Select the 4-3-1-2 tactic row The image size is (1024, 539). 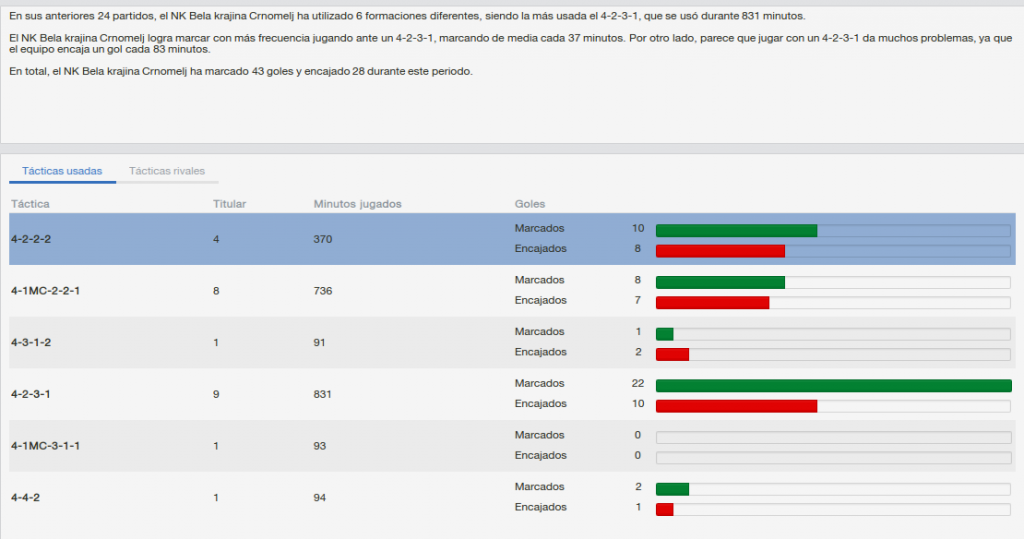pos(512,342)
